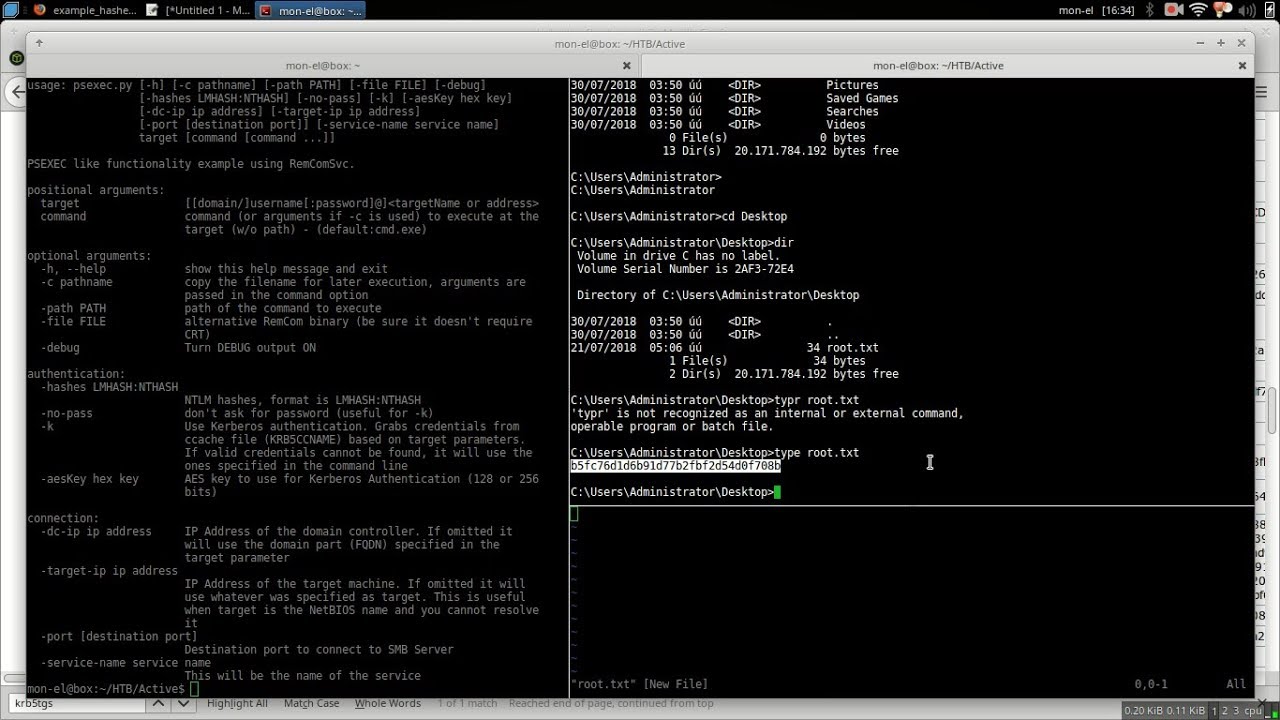Switch to workspace 1 in pager
The image size is (1280, 720).
click(x=1216, y=711)
